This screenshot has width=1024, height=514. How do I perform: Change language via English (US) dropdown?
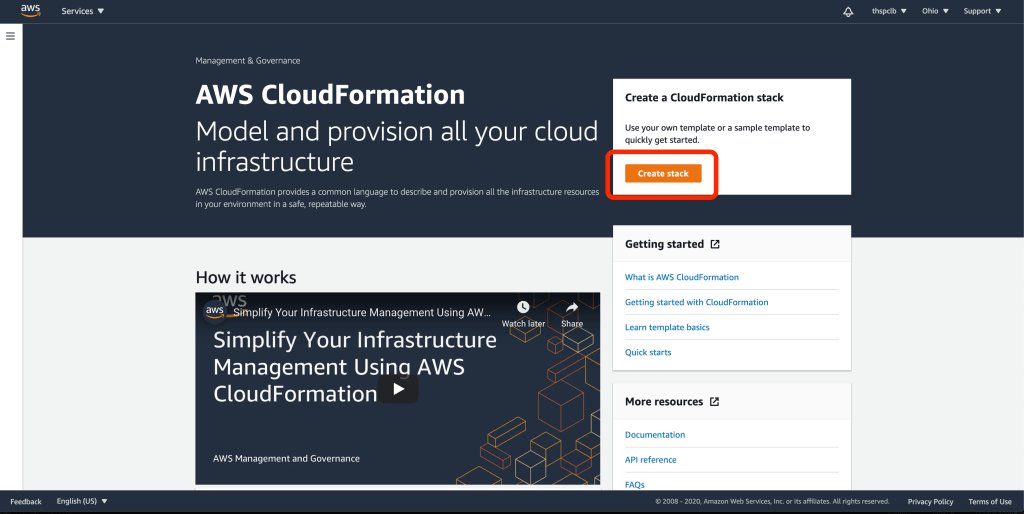[82, 501]
